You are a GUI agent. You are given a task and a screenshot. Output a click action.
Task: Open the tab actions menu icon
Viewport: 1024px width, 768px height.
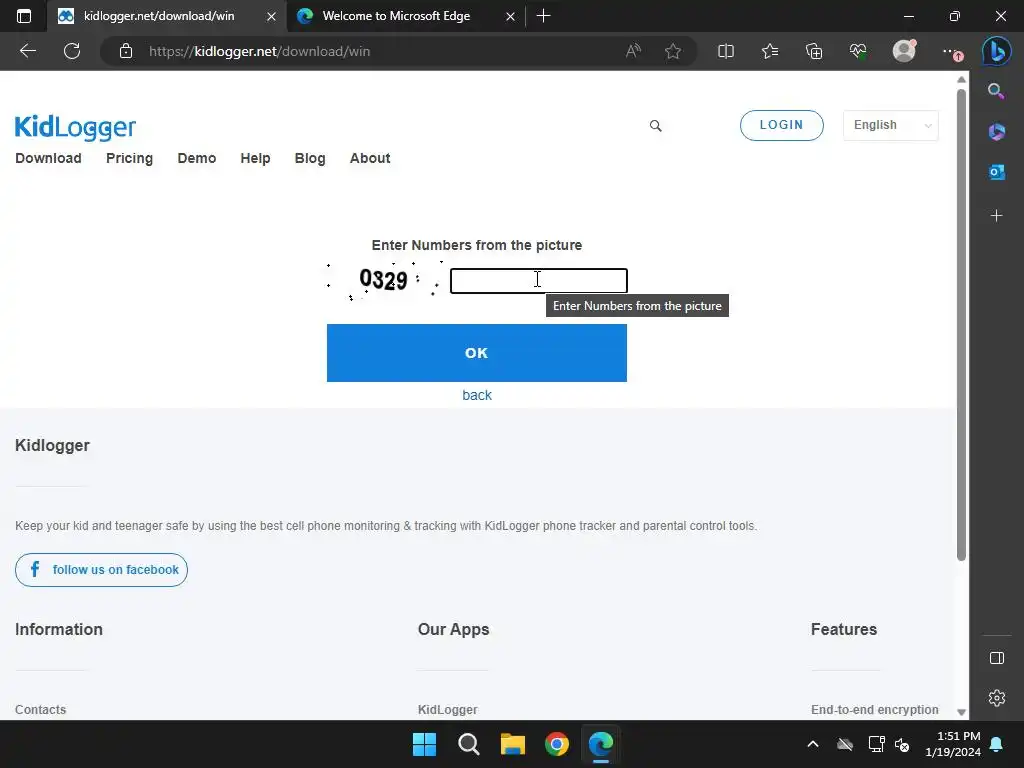(24, 16)
